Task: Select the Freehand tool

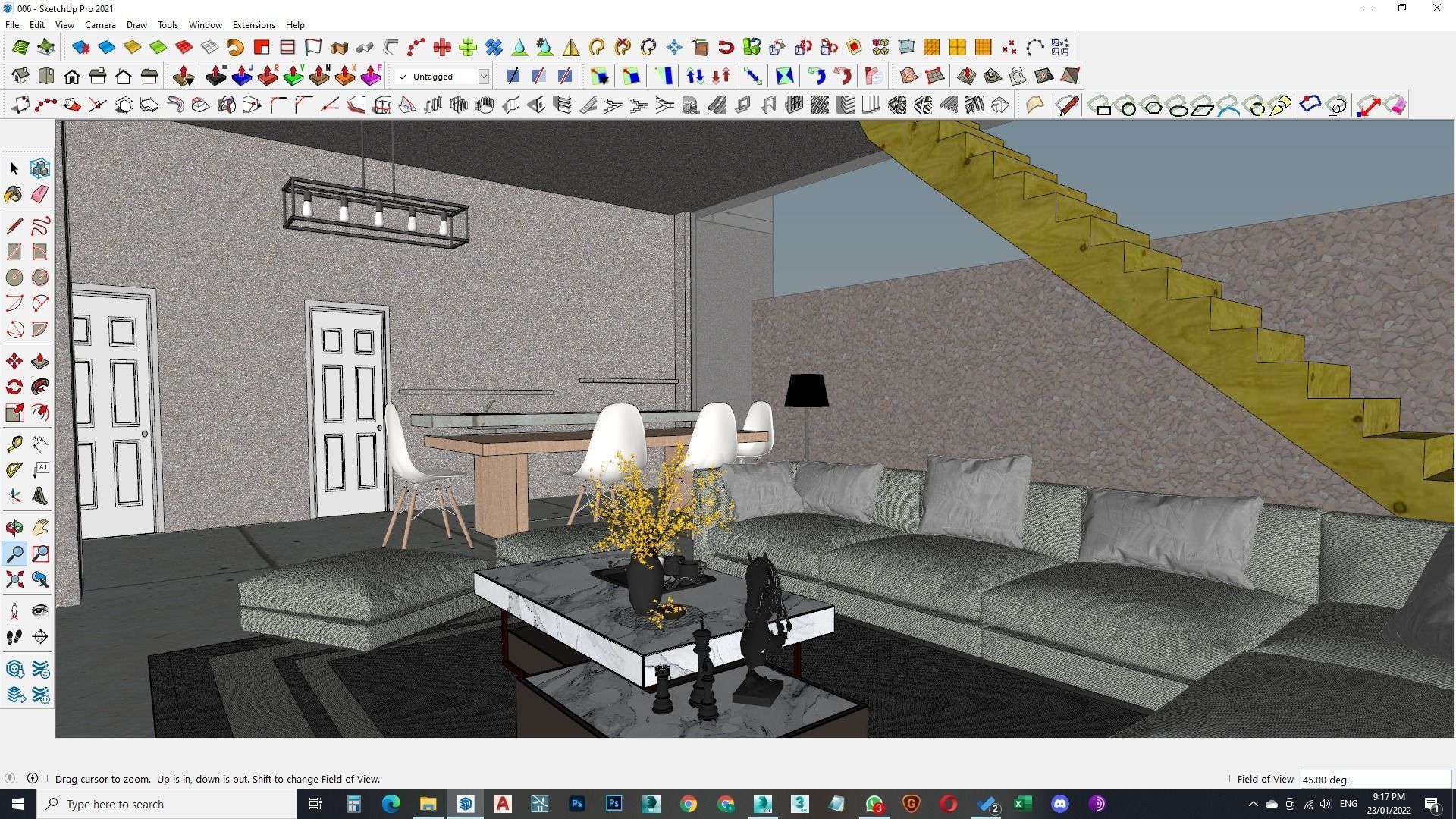Action: point(40,226)
